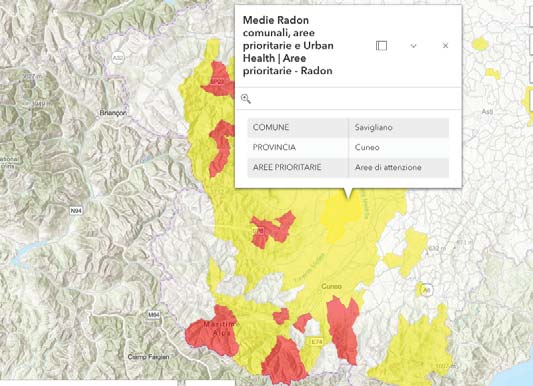Click the AREE PRIORITARIE field label
533x386 pixels.
click(x=287, y=167)
